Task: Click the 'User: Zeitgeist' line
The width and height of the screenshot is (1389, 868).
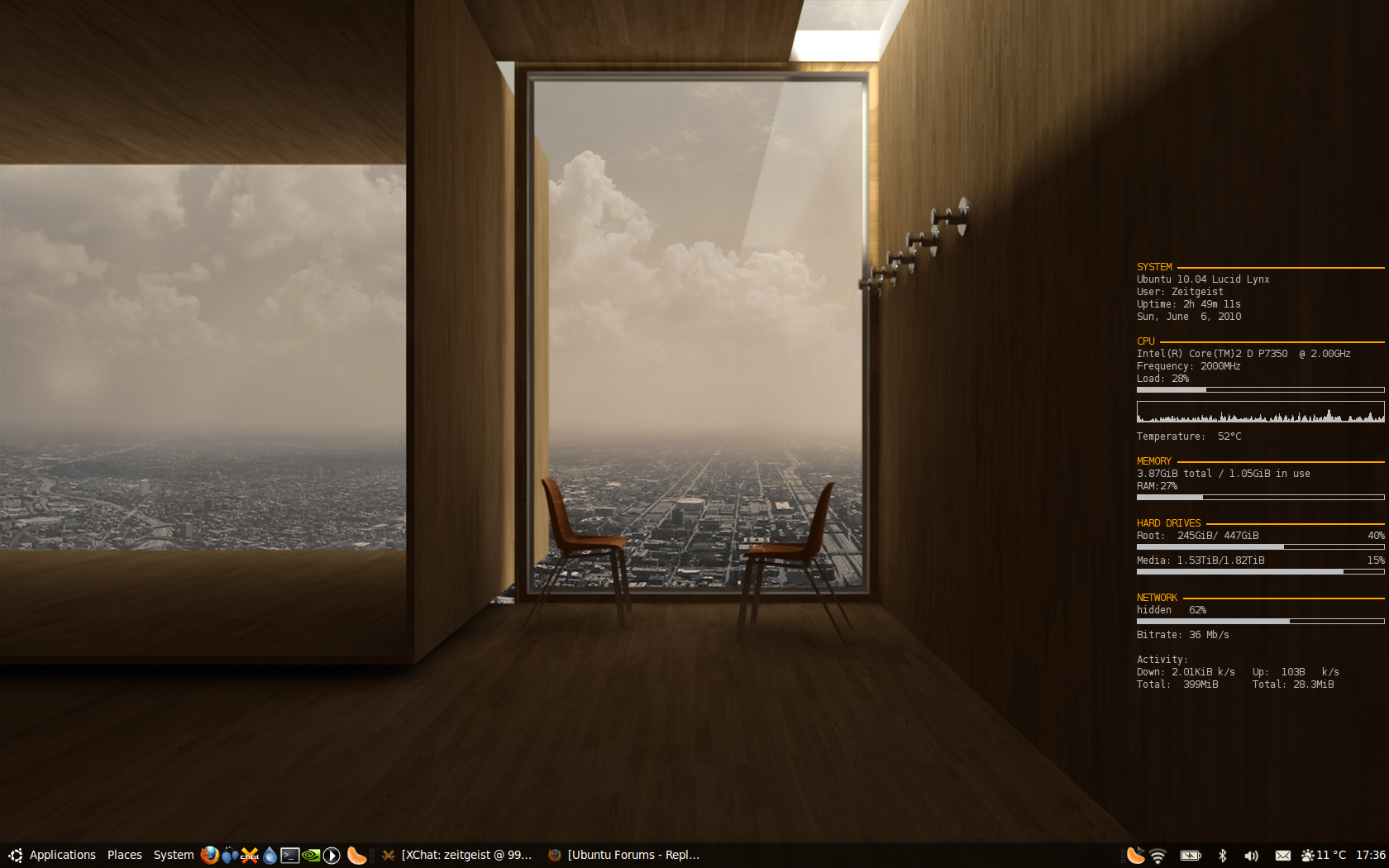Action: [1180, 292]
